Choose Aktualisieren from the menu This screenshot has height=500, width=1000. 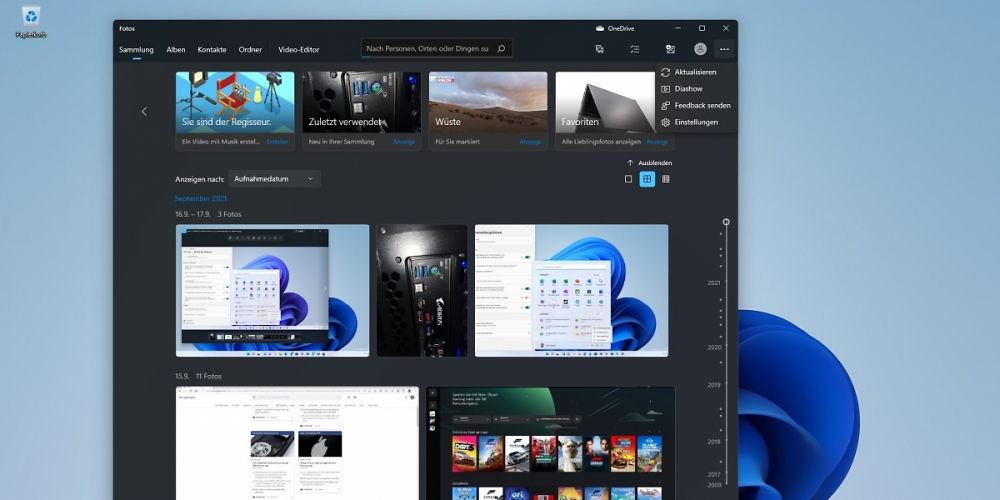tap(695, 72)
